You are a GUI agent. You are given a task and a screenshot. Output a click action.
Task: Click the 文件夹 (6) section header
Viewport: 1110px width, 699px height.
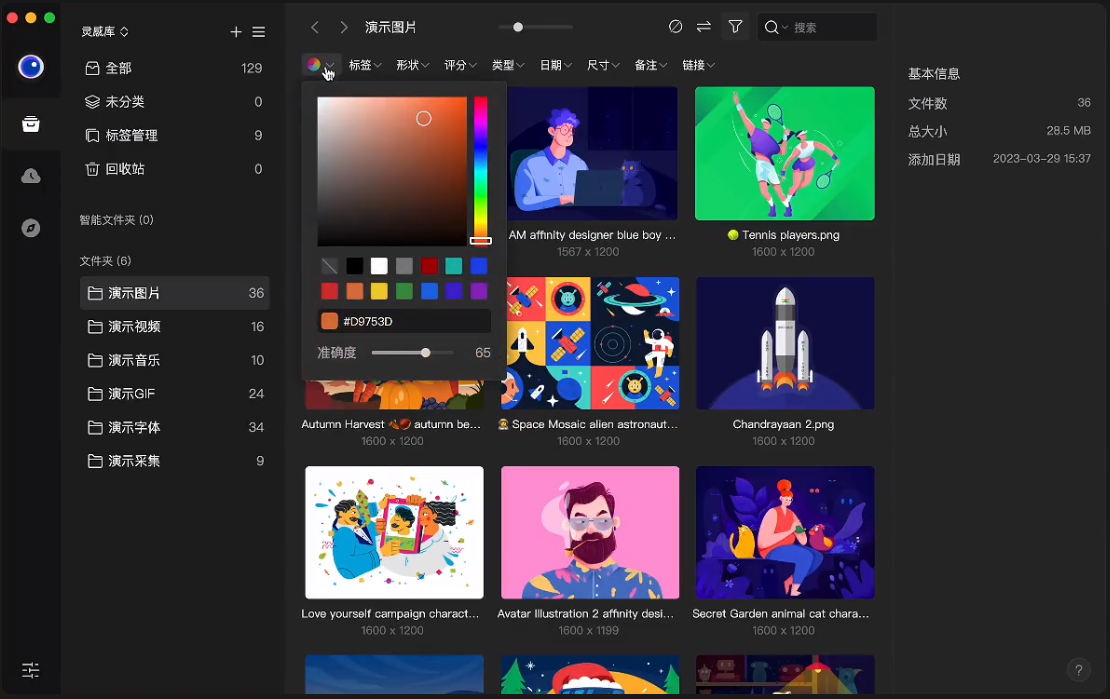tap(105, 261)
